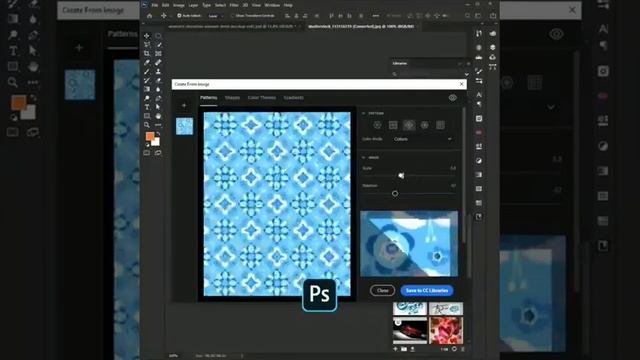Open the Color Mode dropdown

pos(423,139)
